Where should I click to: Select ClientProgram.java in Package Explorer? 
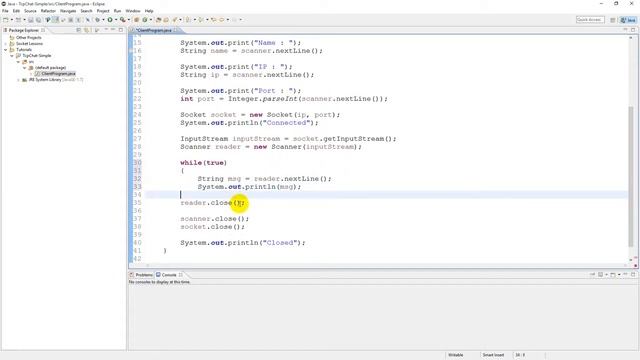(x=58, y=73)
